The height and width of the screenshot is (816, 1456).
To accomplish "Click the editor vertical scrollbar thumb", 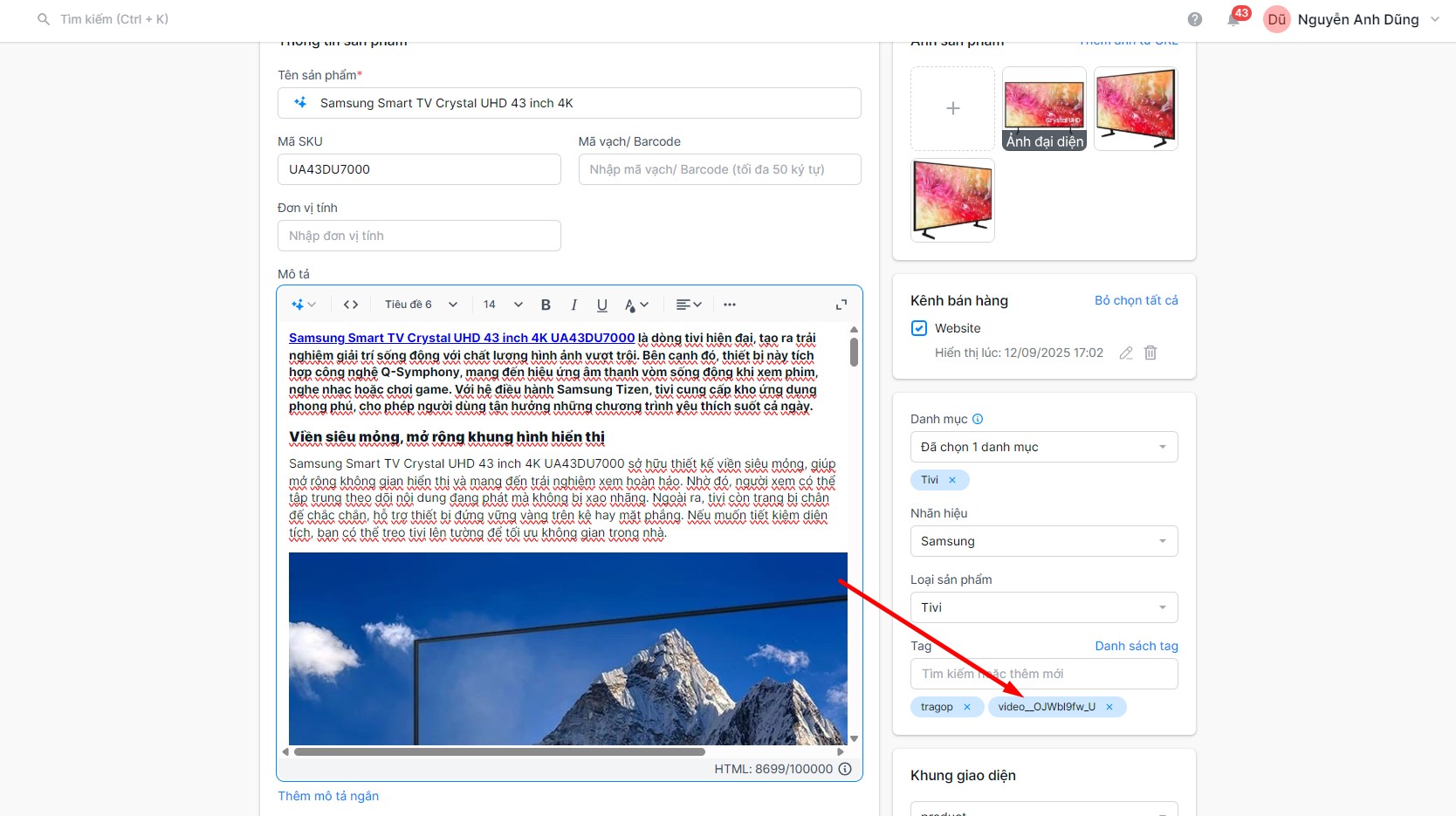I will click(x=854, y=351).
